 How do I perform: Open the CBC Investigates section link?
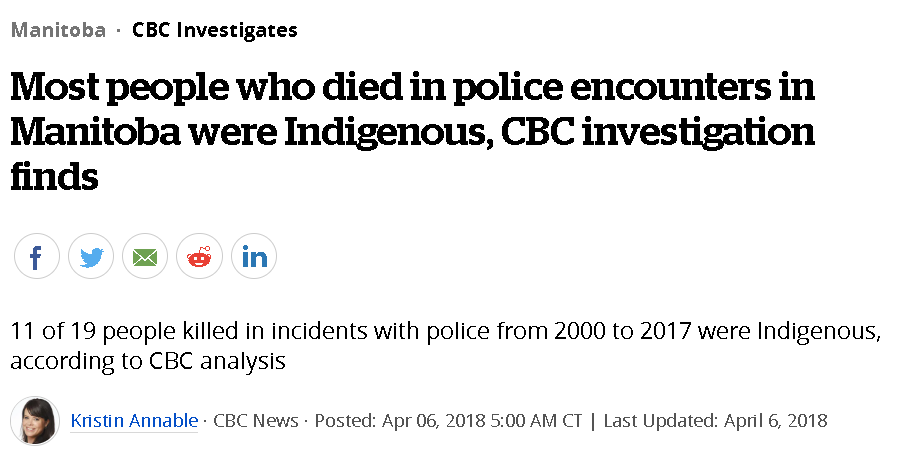tap(215, 30)
